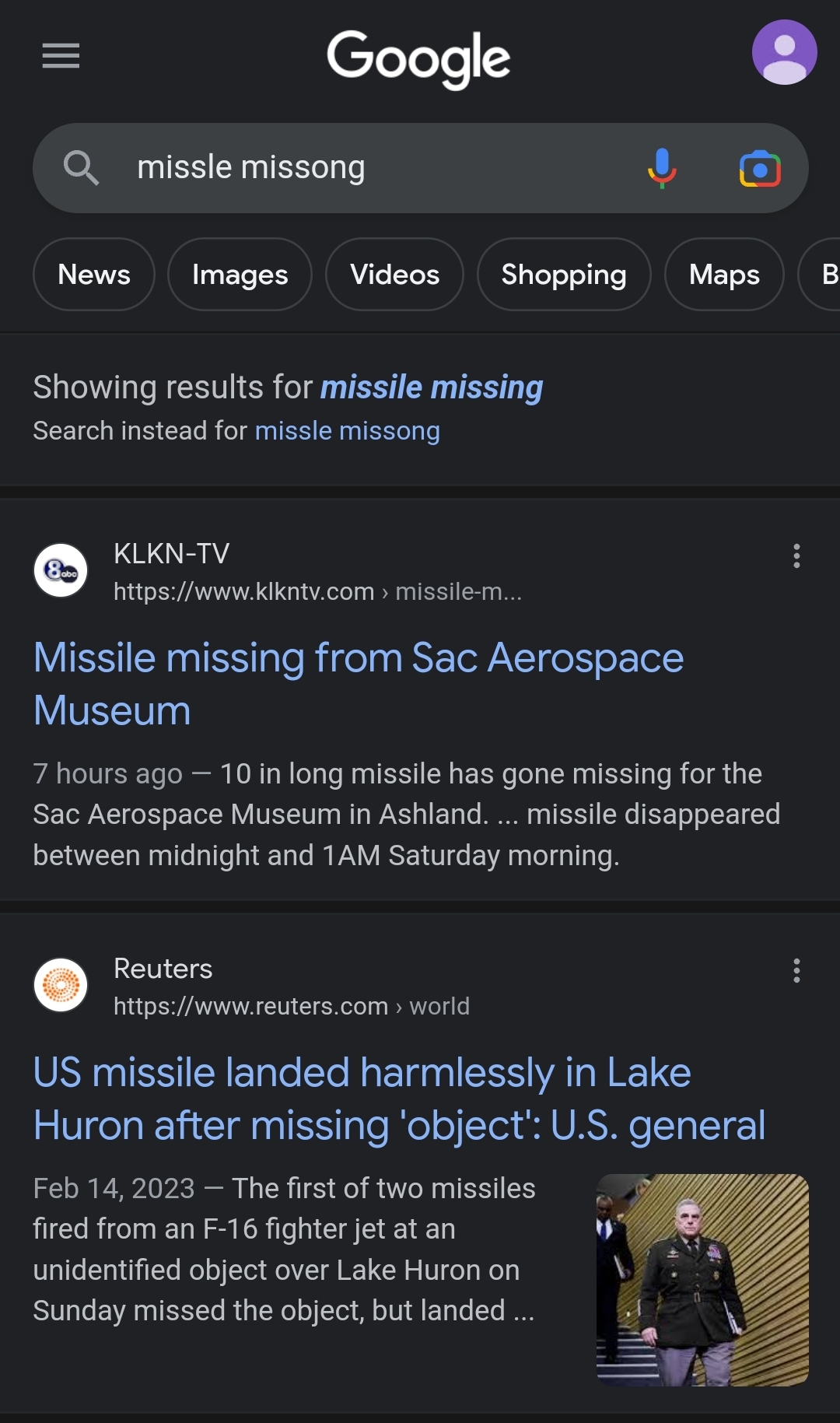Start voice search with microphone icon
Screen dimensions: 840x1423
[662, 168]
